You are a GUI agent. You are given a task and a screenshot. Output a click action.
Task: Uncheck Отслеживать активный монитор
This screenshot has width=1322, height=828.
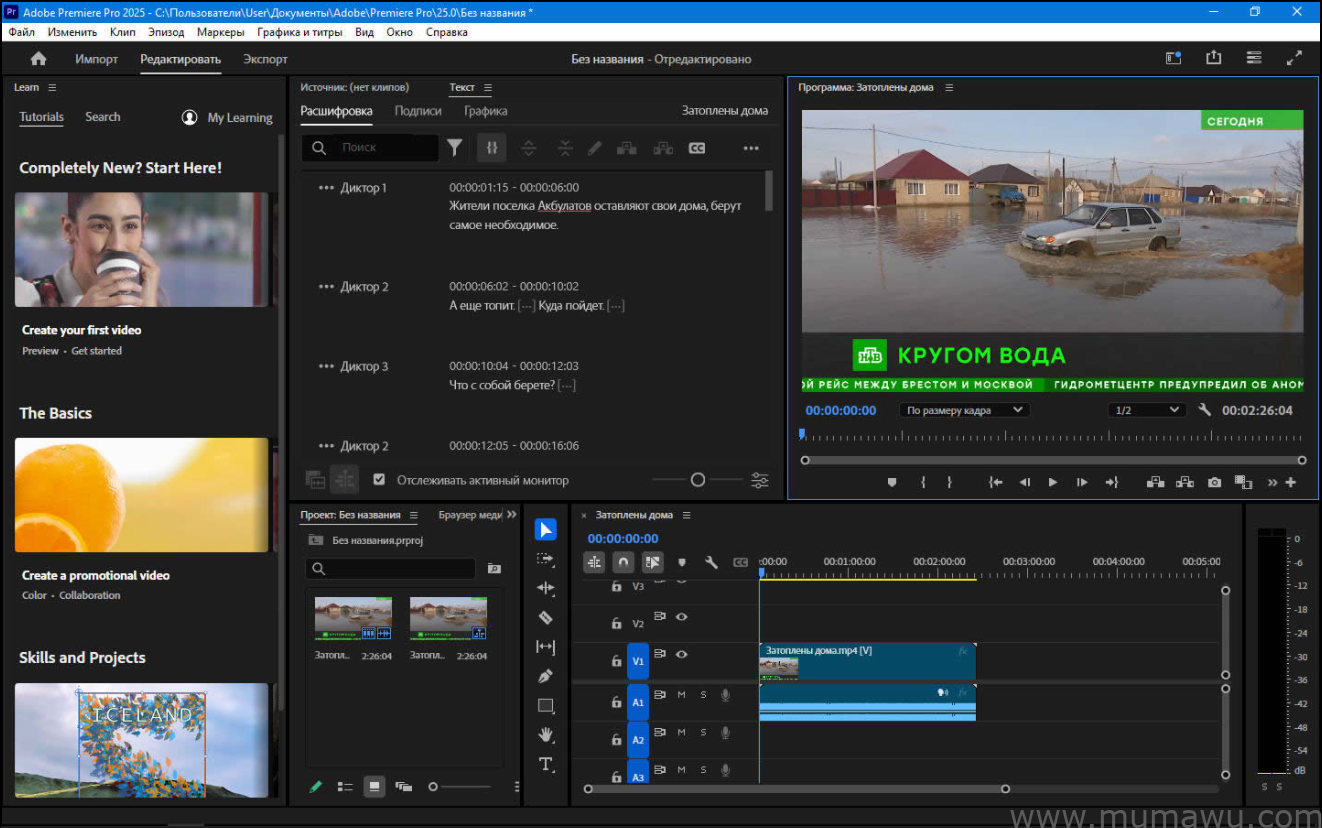379,479
